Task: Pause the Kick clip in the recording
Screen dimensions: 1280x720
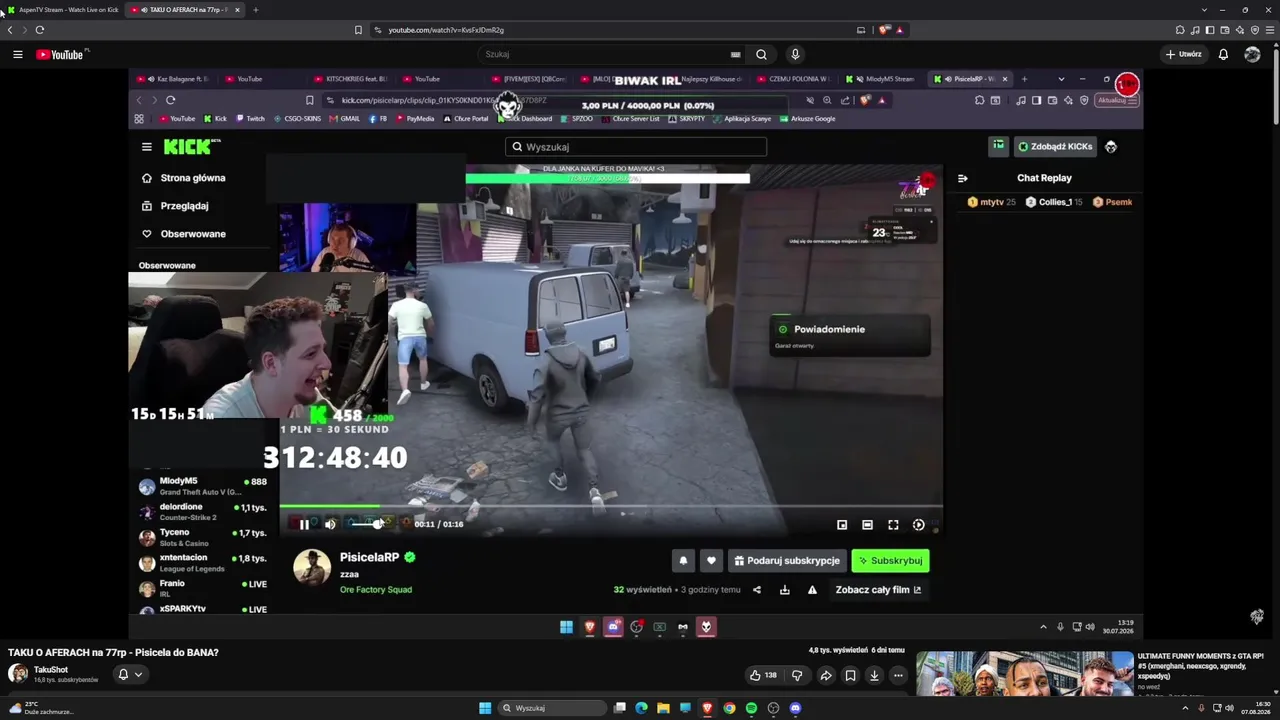Action: (x=304, y=524)
